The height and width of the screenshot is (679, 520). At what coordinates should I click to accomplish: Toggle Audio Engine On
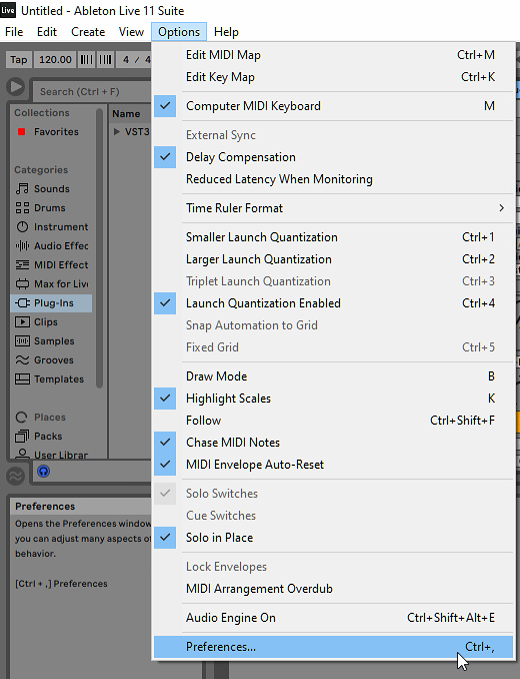click(333, 618)
